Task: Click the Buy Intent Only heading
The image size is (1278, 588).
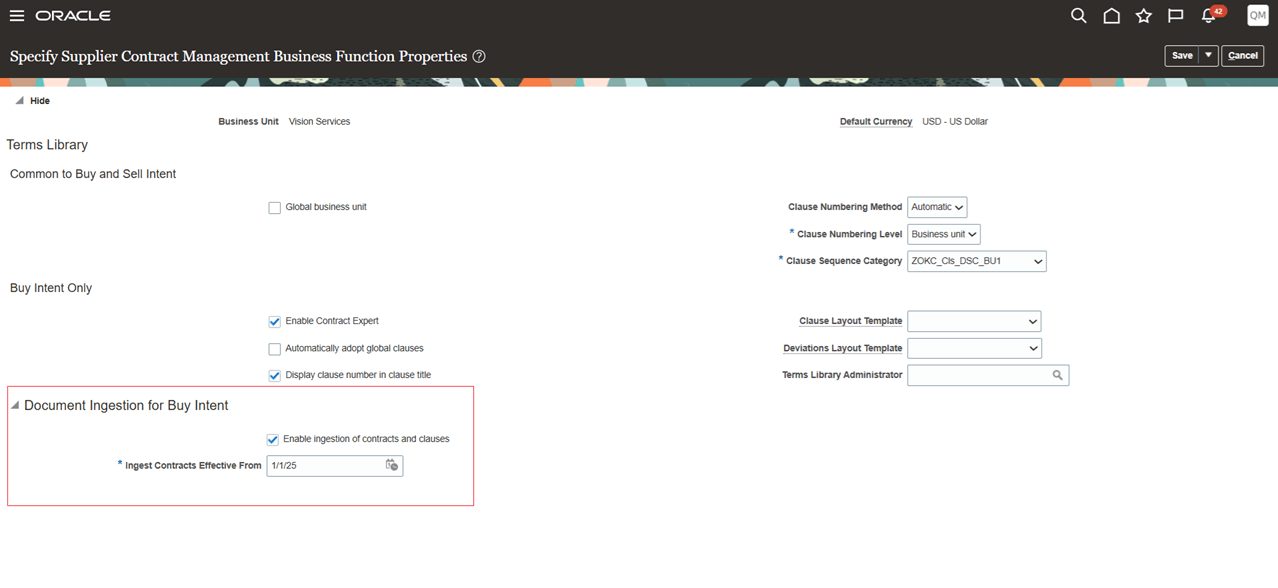Action: point(51,288)
